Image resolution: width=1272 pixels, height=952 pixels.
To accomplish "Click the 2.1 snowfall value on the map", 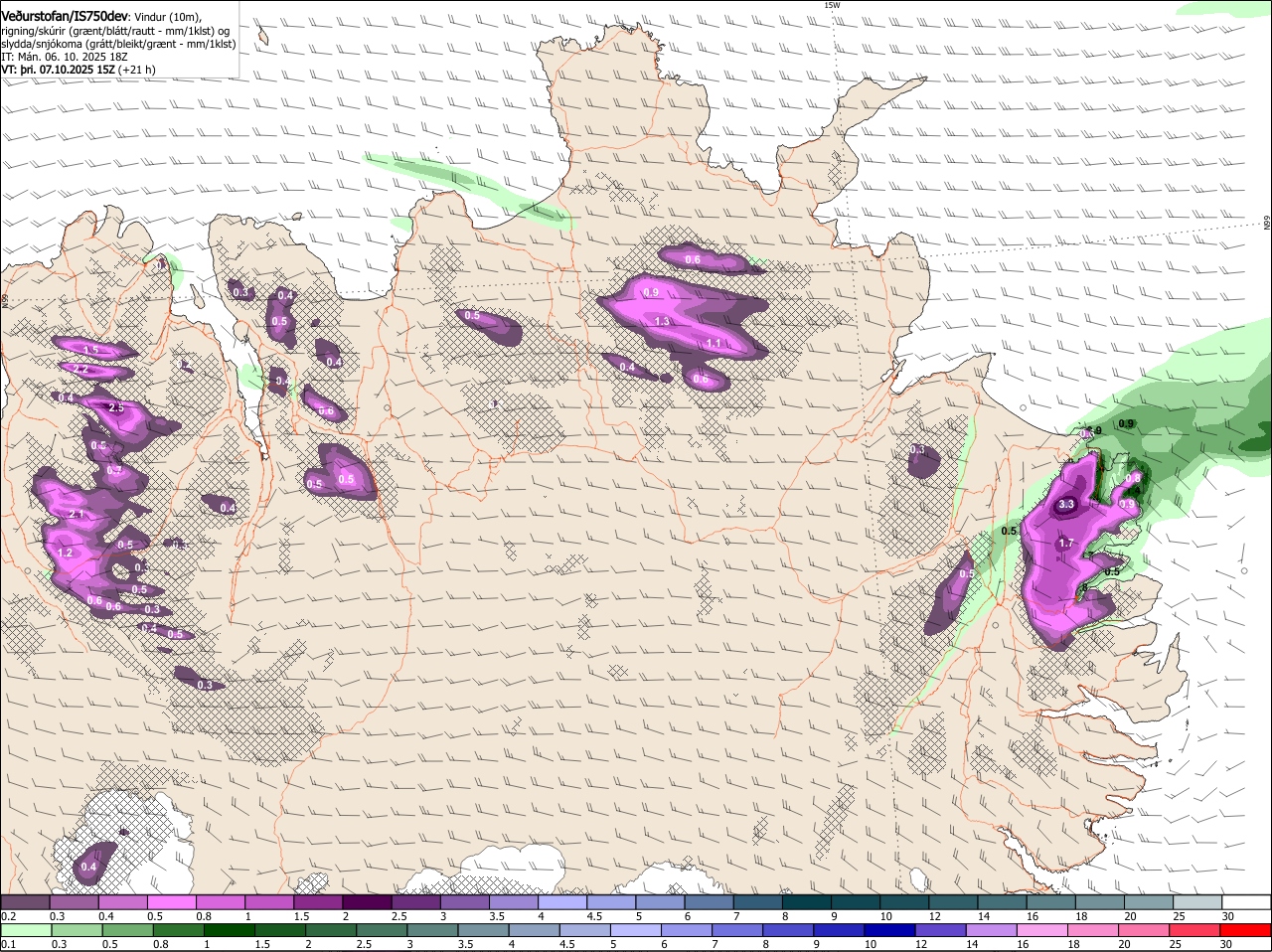I will (x=78, y=514).
